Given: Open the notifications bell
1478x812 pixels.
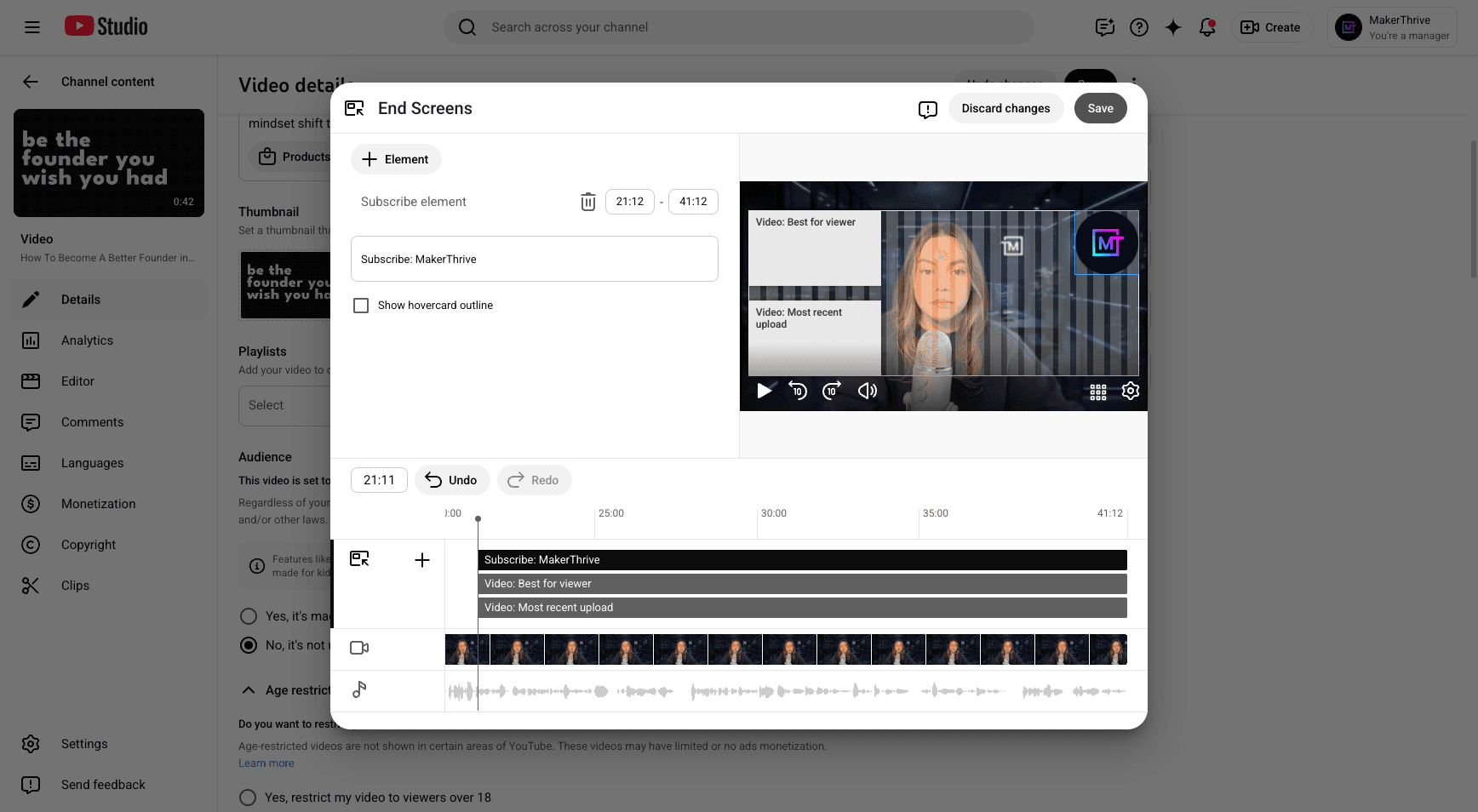Looking at the screenshot, I should point(1207,27).
